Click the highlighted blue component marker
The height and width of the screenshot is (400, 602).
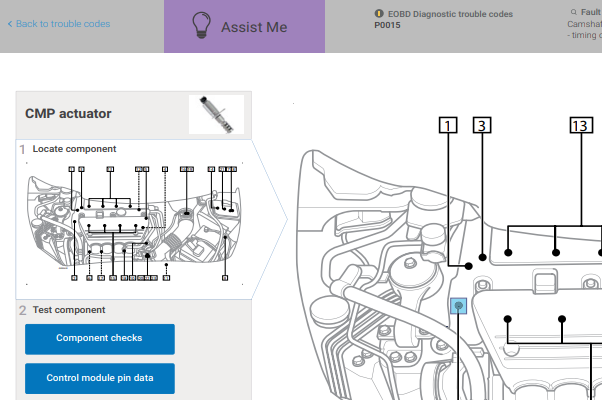pos(458,306)
